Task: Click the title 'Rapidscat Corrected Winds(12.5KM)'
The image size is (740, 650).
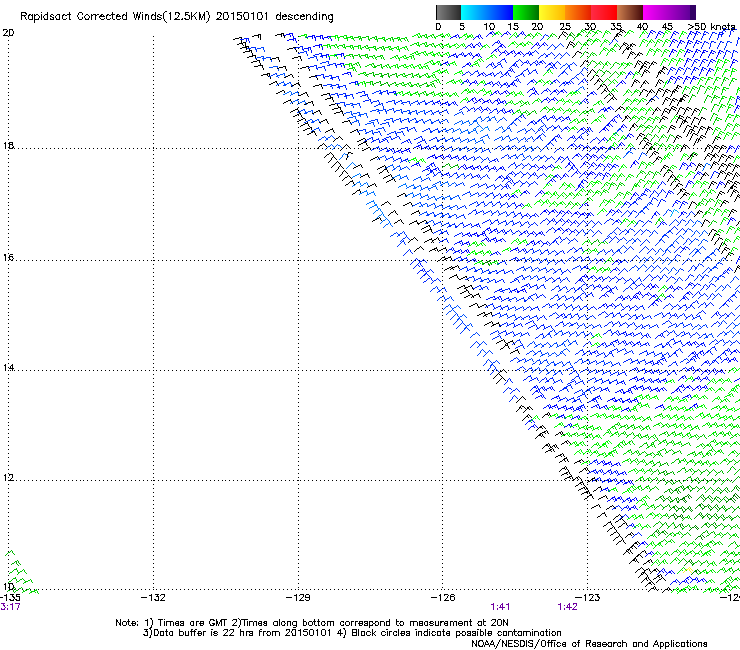Action: click(115, 17)
